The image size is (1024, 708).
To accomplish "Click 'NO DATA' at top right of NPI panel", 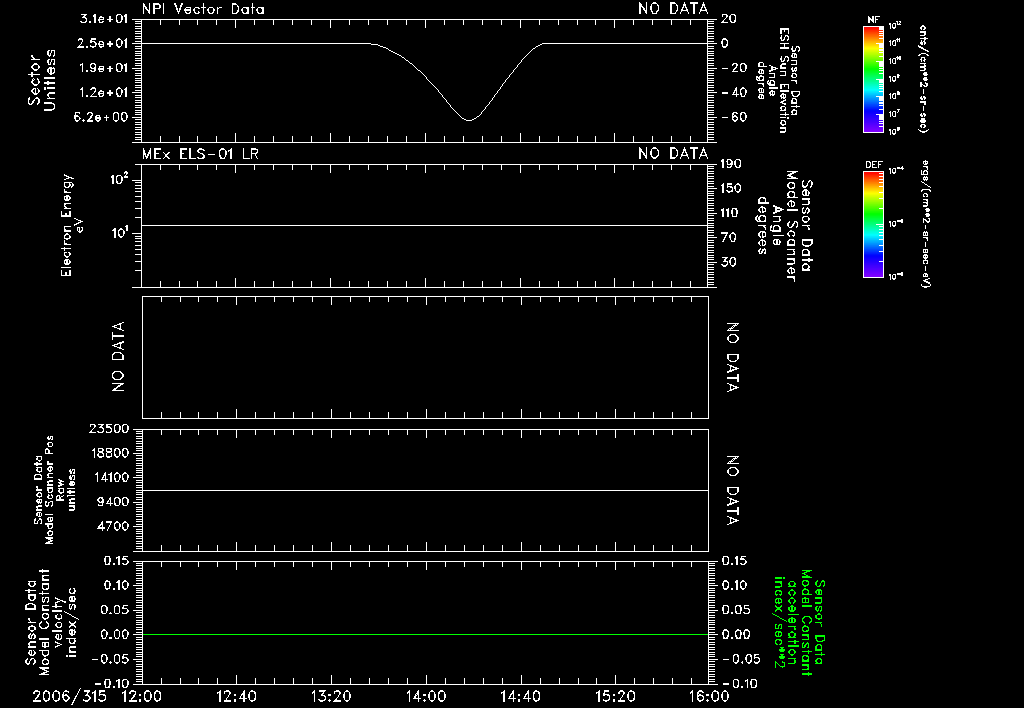I will point(673,9).
